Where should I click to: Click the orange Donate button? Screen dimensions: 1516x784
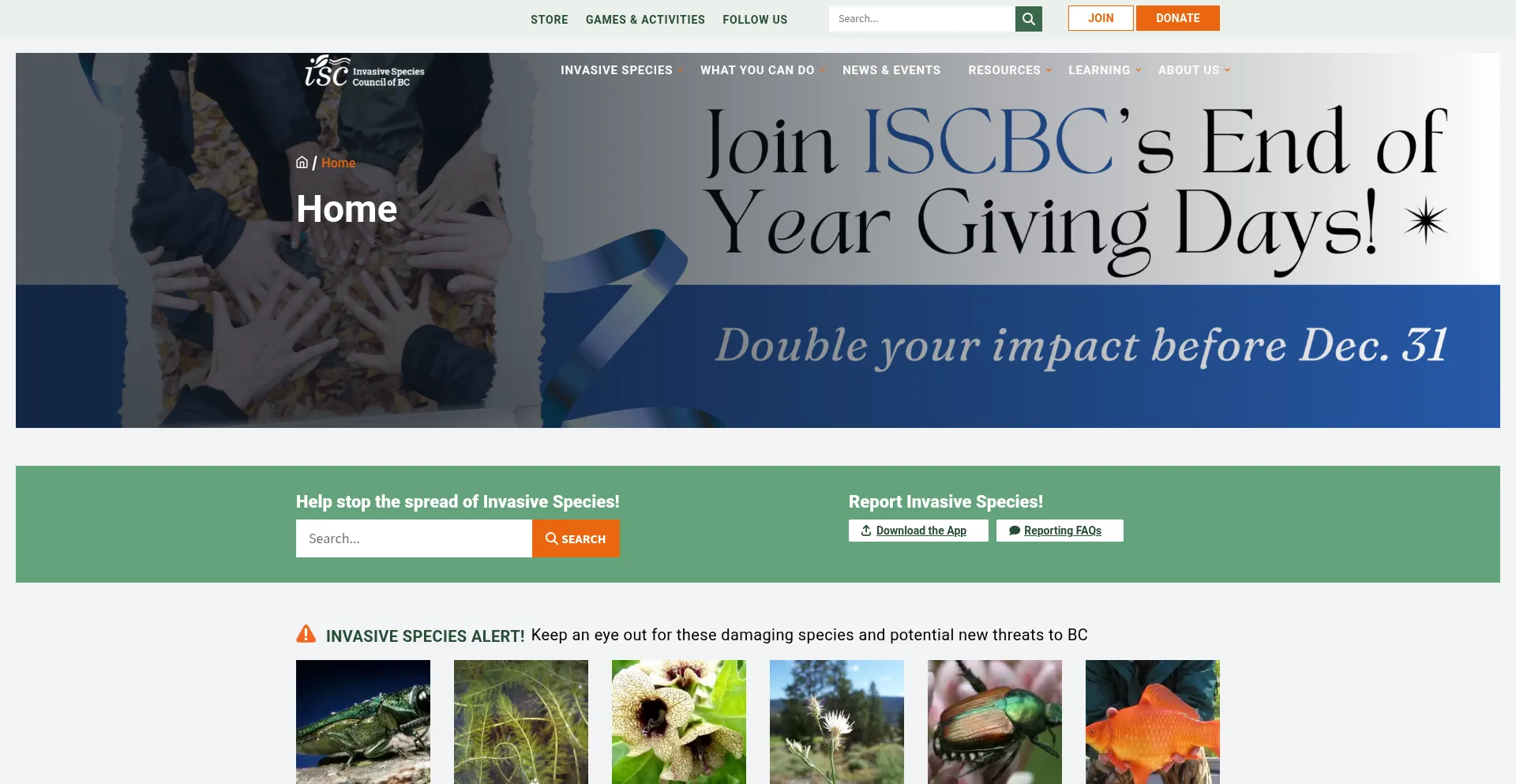(x=1178, y=18)
